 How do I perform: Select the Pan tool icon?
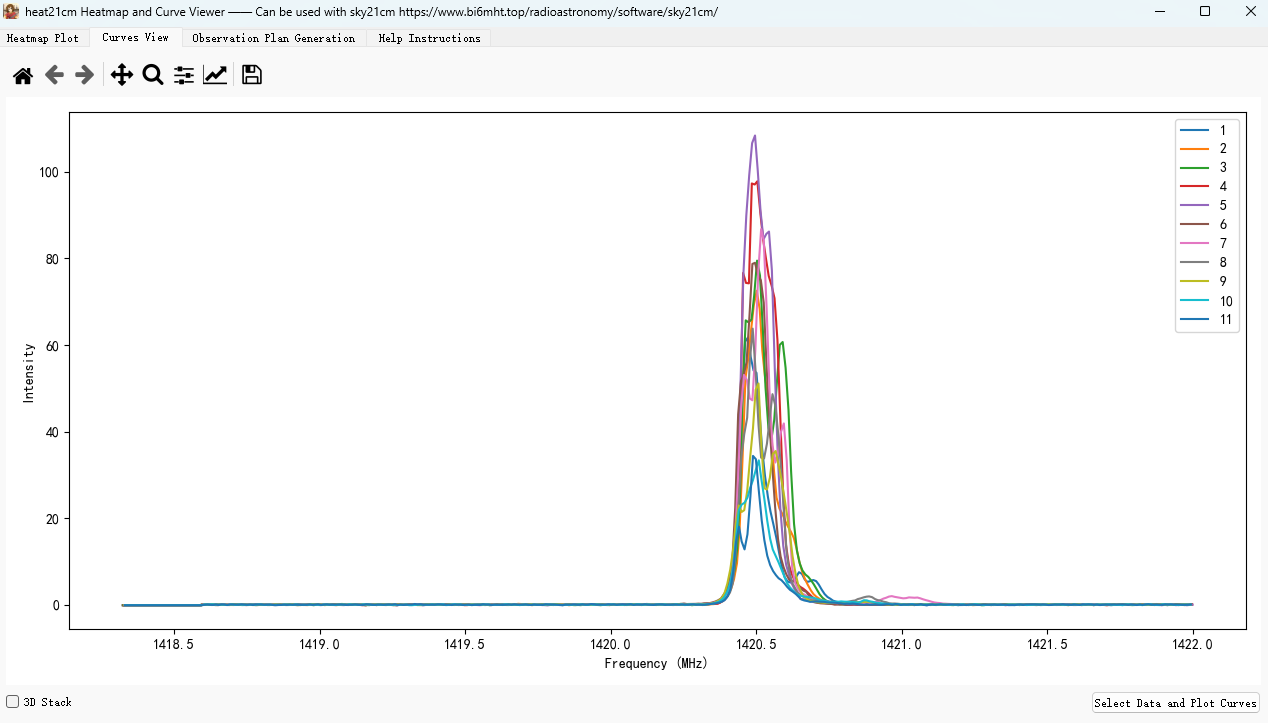coord(121,75)
